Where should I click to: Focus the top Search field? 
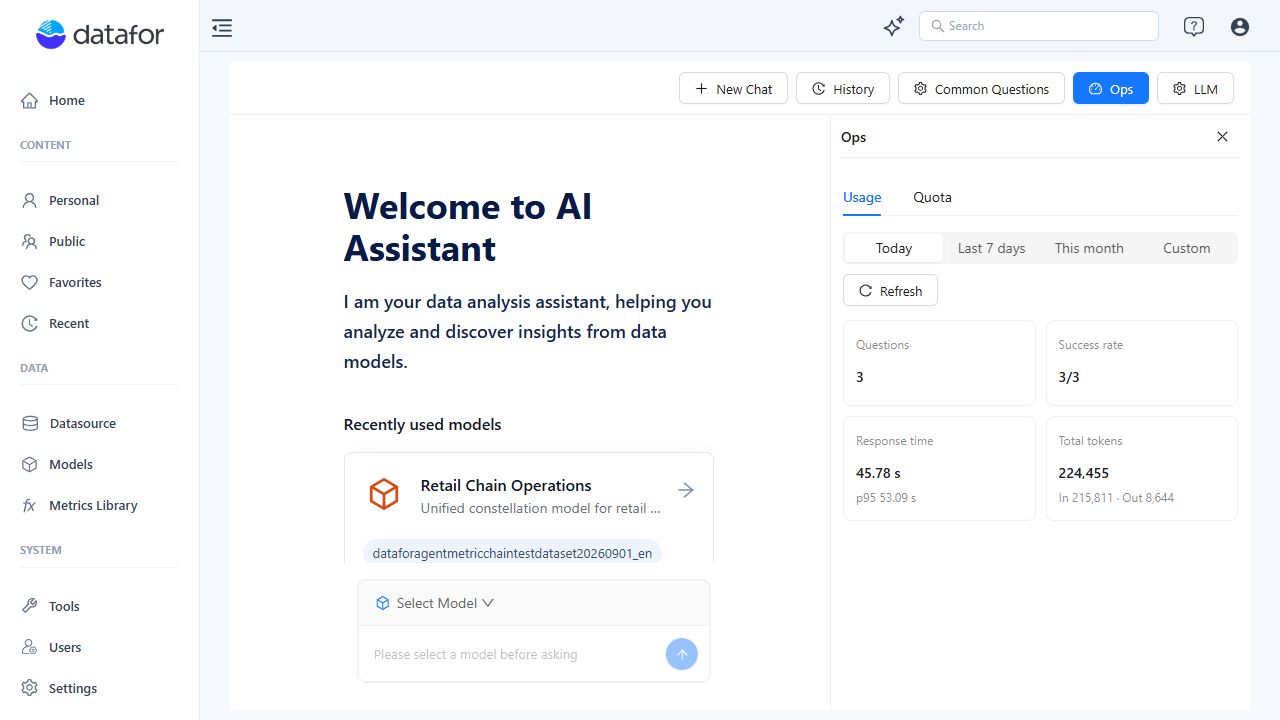tap(1039, 26)
